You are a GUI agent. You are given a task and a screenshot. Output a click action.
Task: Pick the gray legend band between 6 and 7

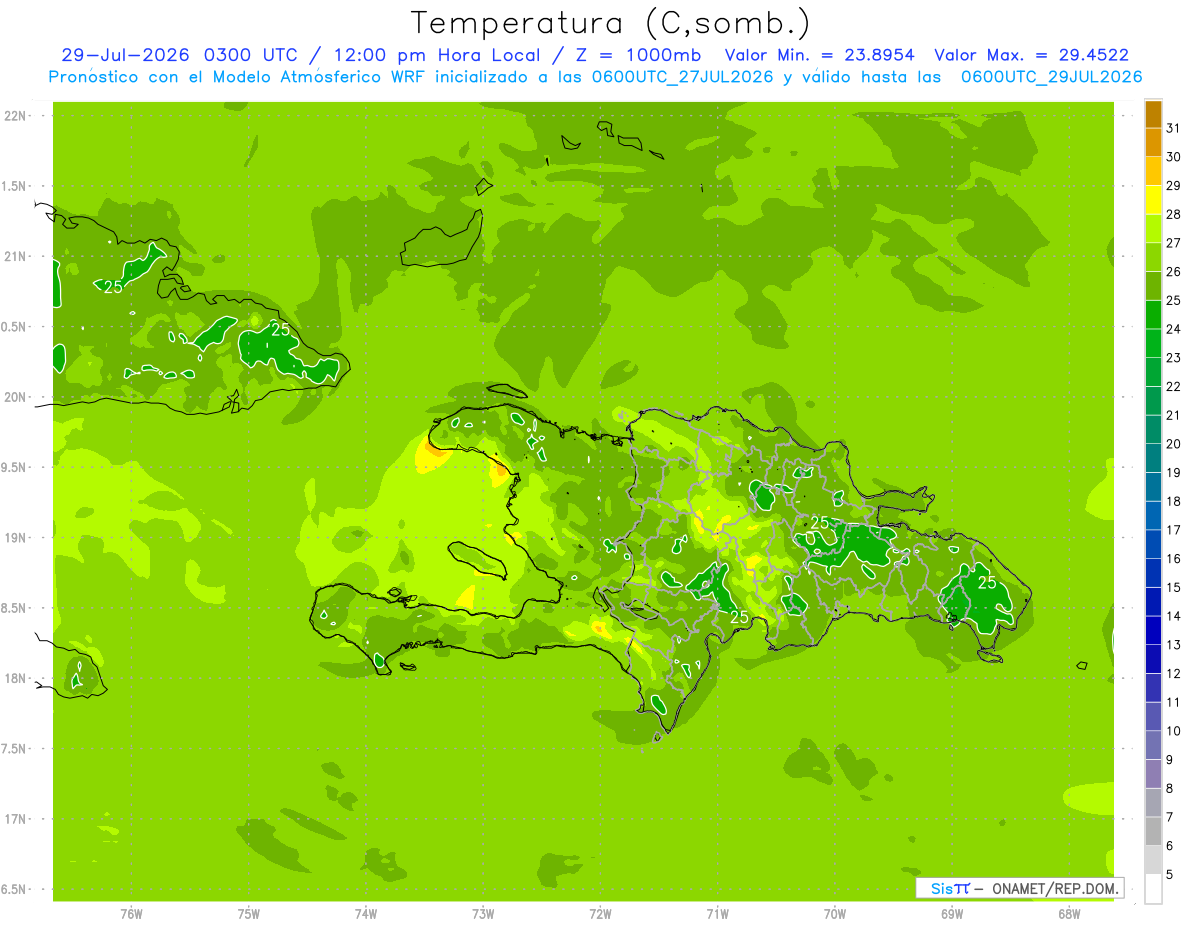coord(1154,832)
